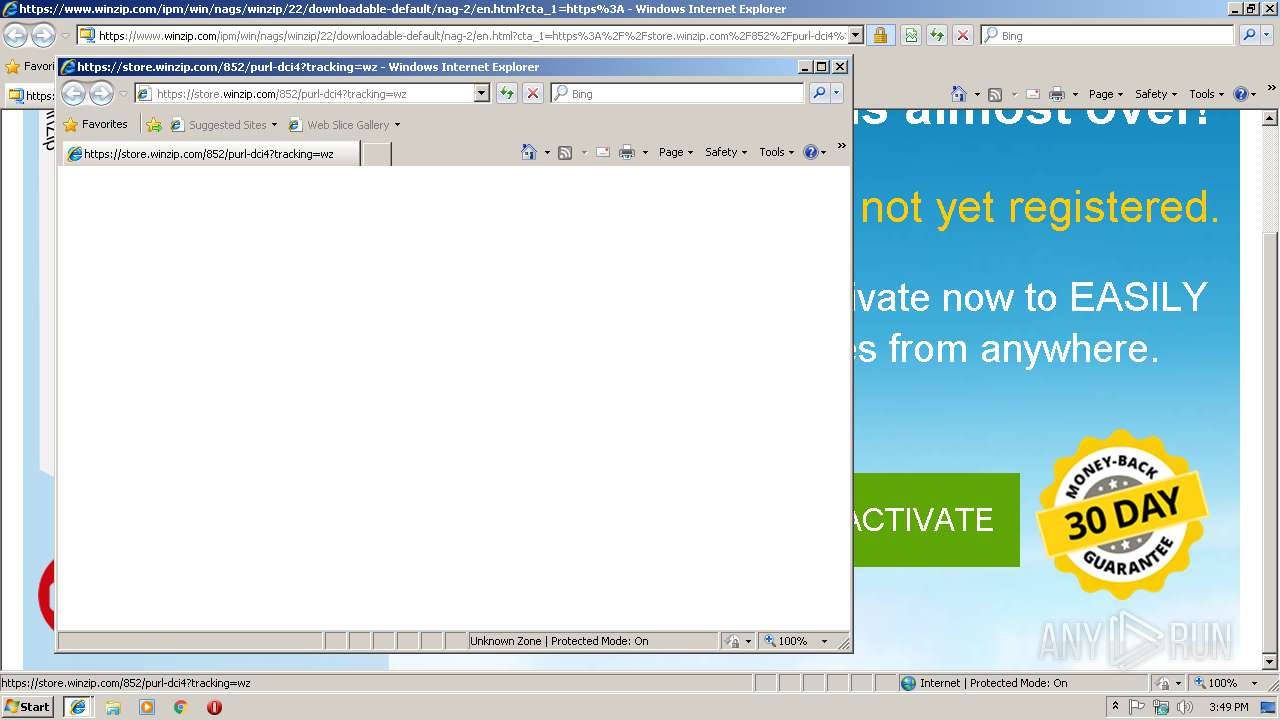This screenshot has width=1280, height=720.
Task: Click Feeds icon in background window toolbar
Action: click(x=995, y=94)
